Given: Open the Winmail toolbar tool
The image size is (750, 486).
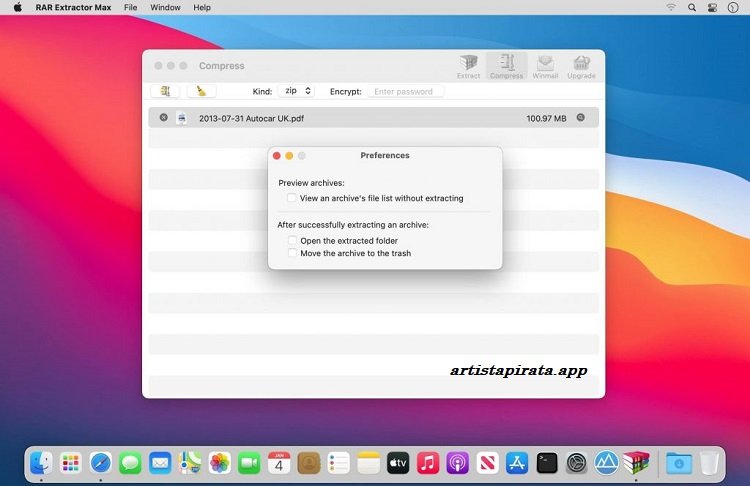Looking at the screenshot, I should click(x=545, y=66).
